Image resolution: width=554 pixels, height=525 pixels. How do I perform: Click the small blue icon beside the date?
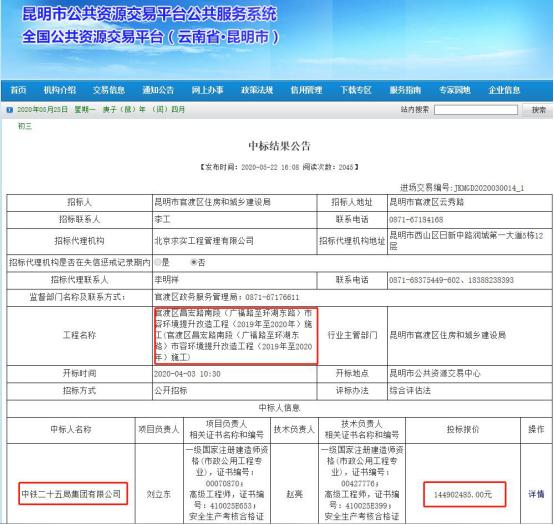[10, 110]
